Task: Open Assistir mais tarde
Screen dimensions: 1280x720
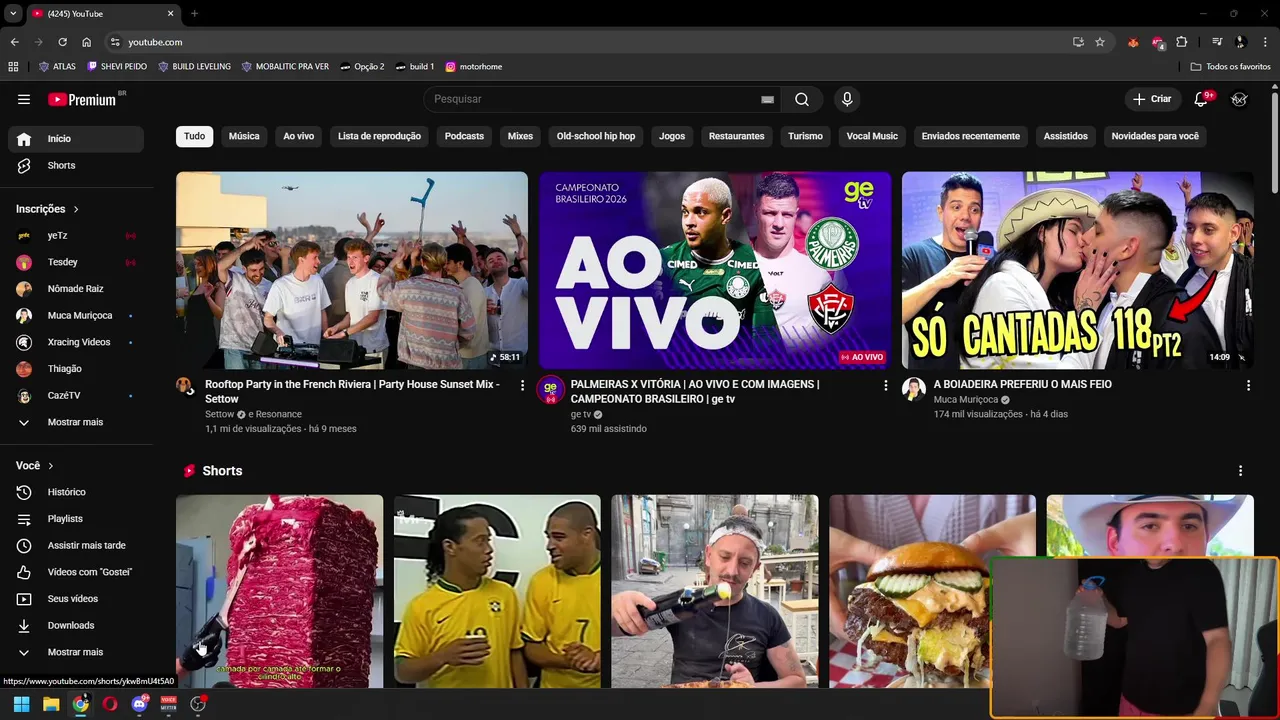Action: point(76,546)
